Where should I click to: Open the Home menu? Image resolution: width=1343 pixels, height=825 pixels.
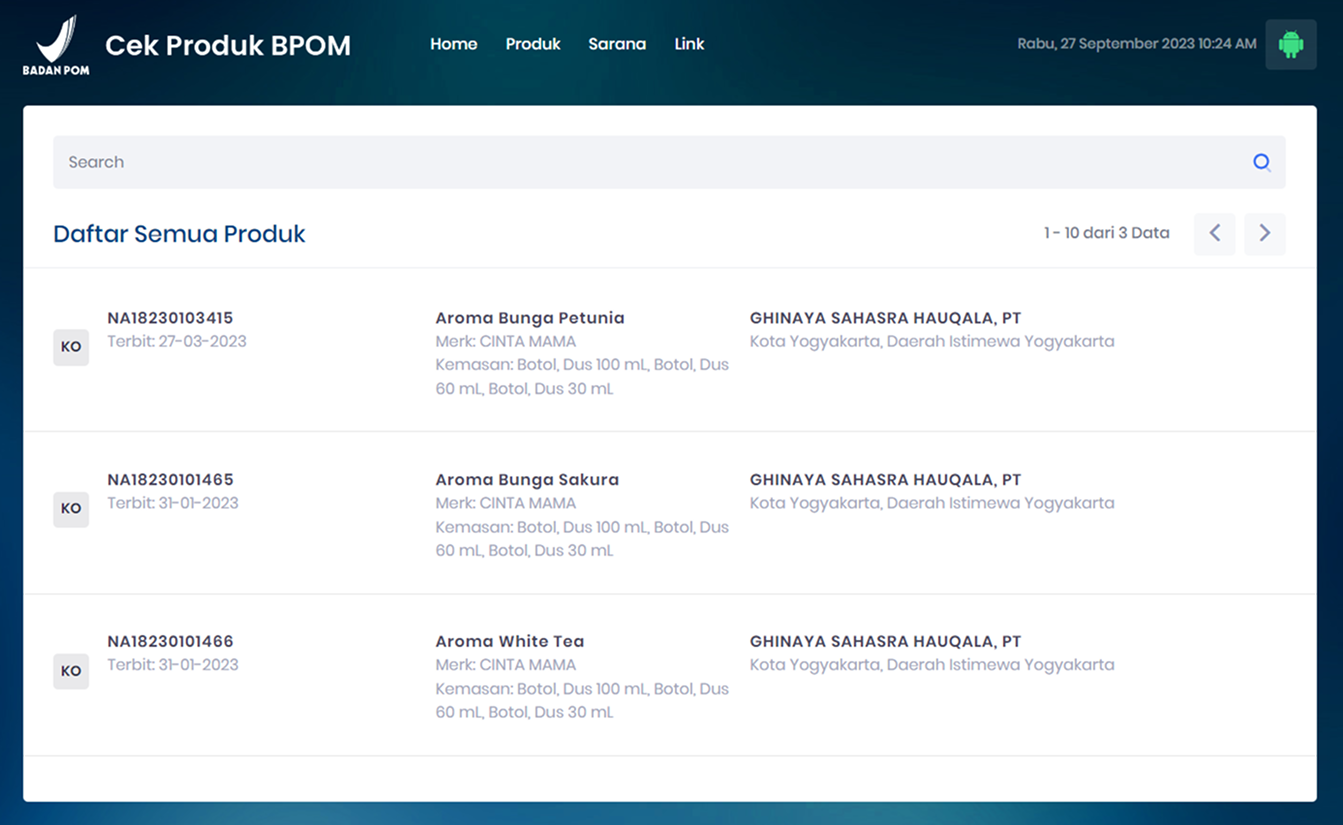[x=454, y=44]
